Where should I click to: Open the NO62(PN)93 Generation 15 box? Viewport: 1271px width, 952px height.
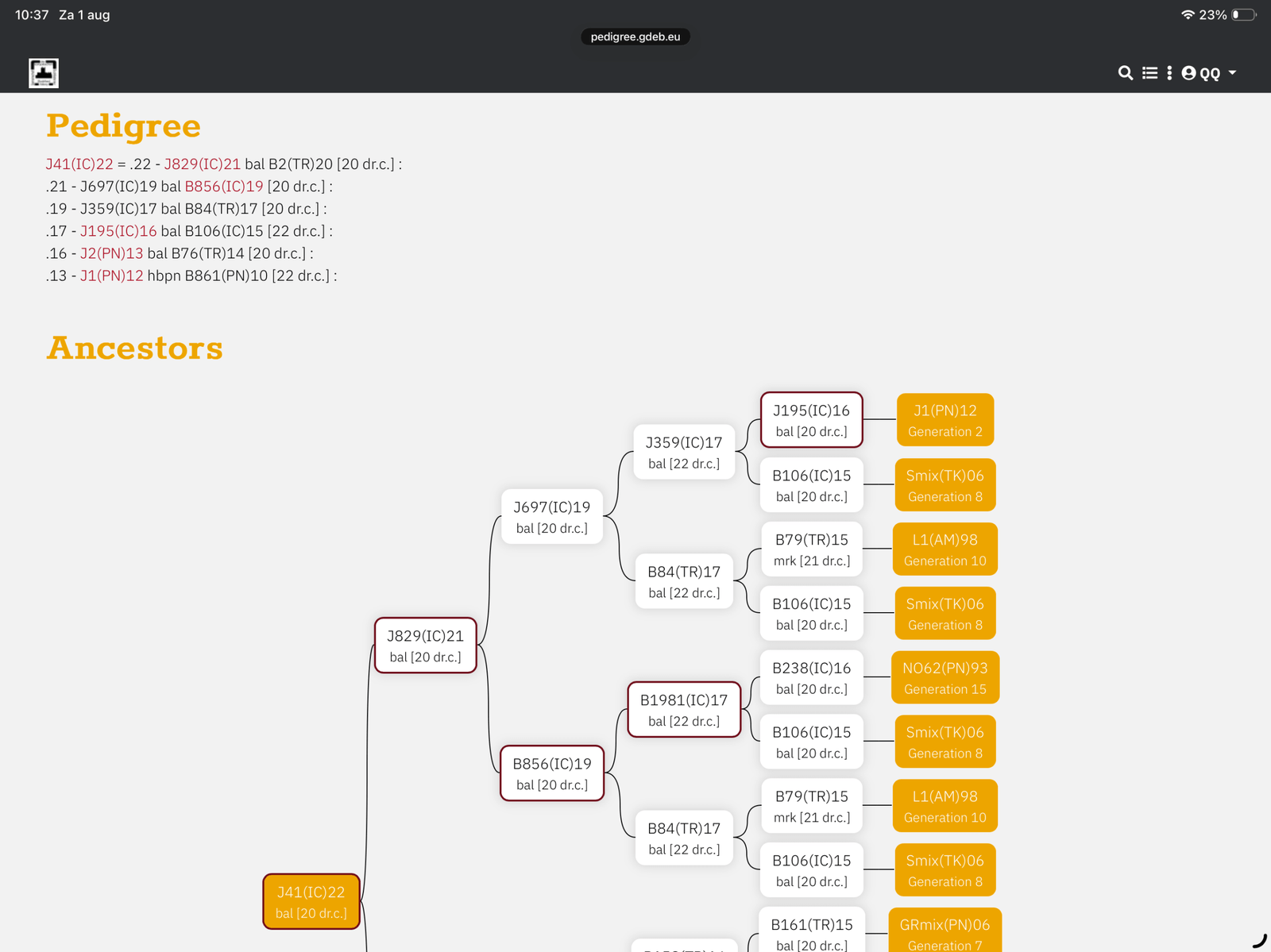point(945,678)
